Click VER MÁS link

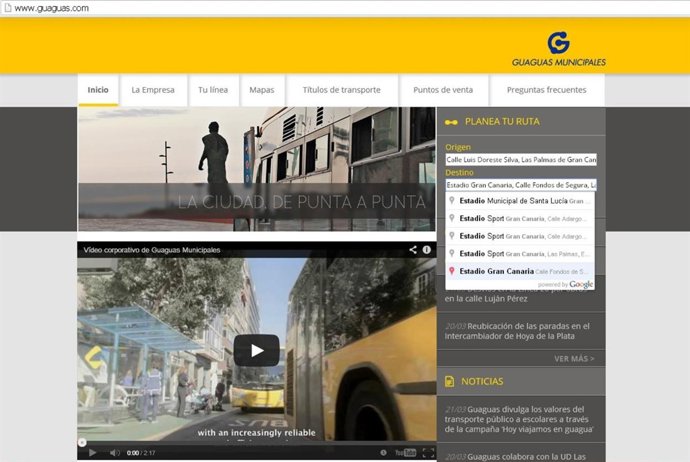pos(574,359)
